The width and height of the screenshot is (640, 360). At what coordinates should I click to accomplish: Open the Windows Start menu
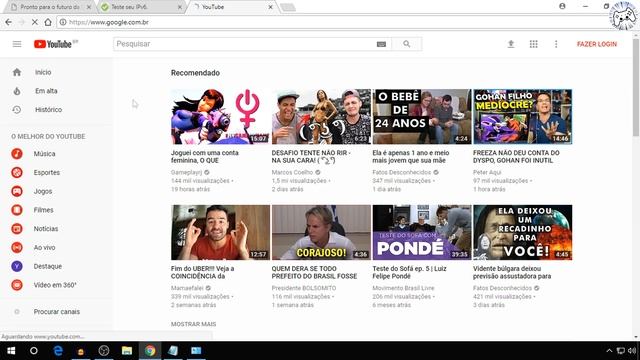pyautogui.click(x=11, y=351)
